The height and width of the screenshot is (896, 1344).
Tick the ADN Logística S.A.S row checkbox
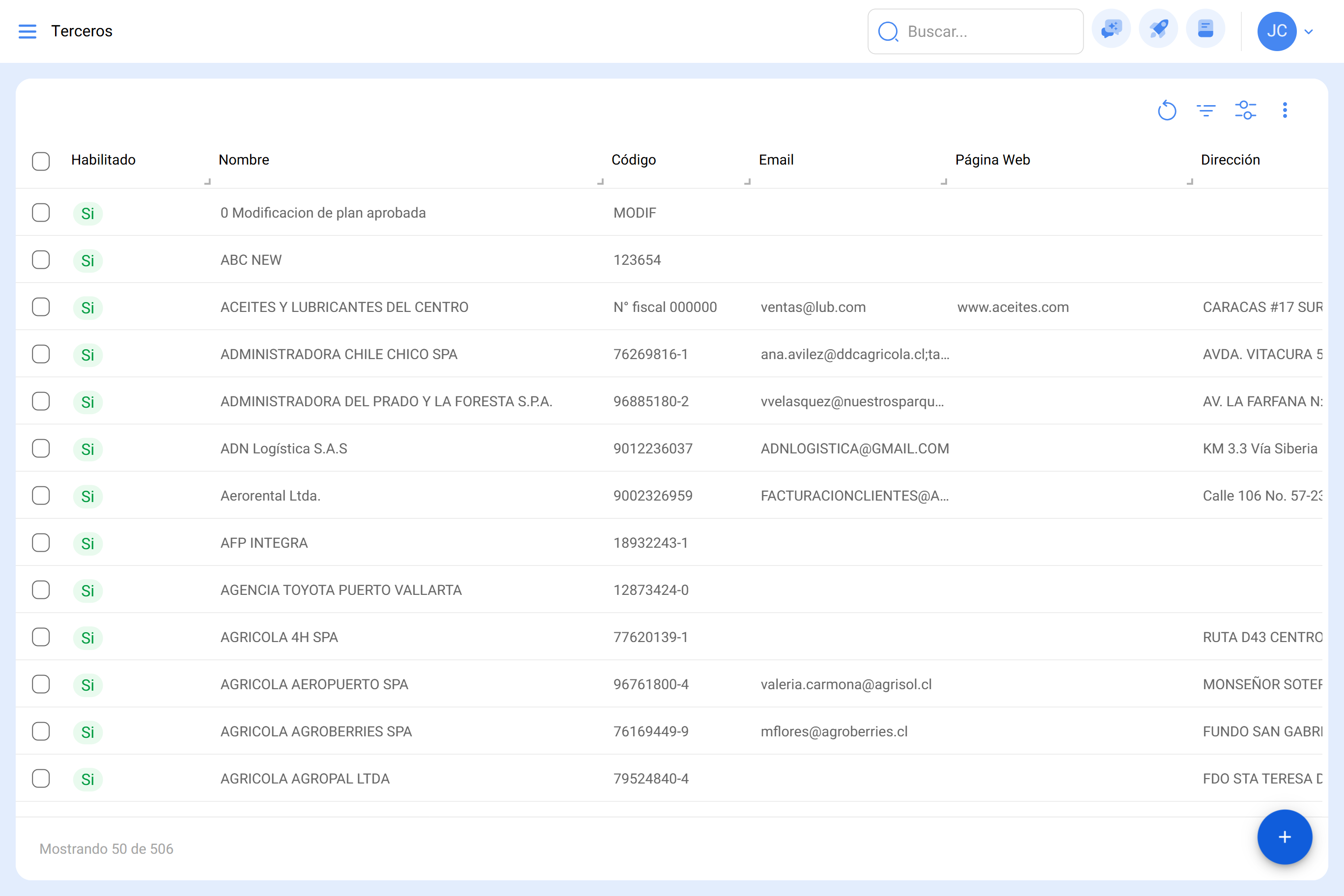41,448
